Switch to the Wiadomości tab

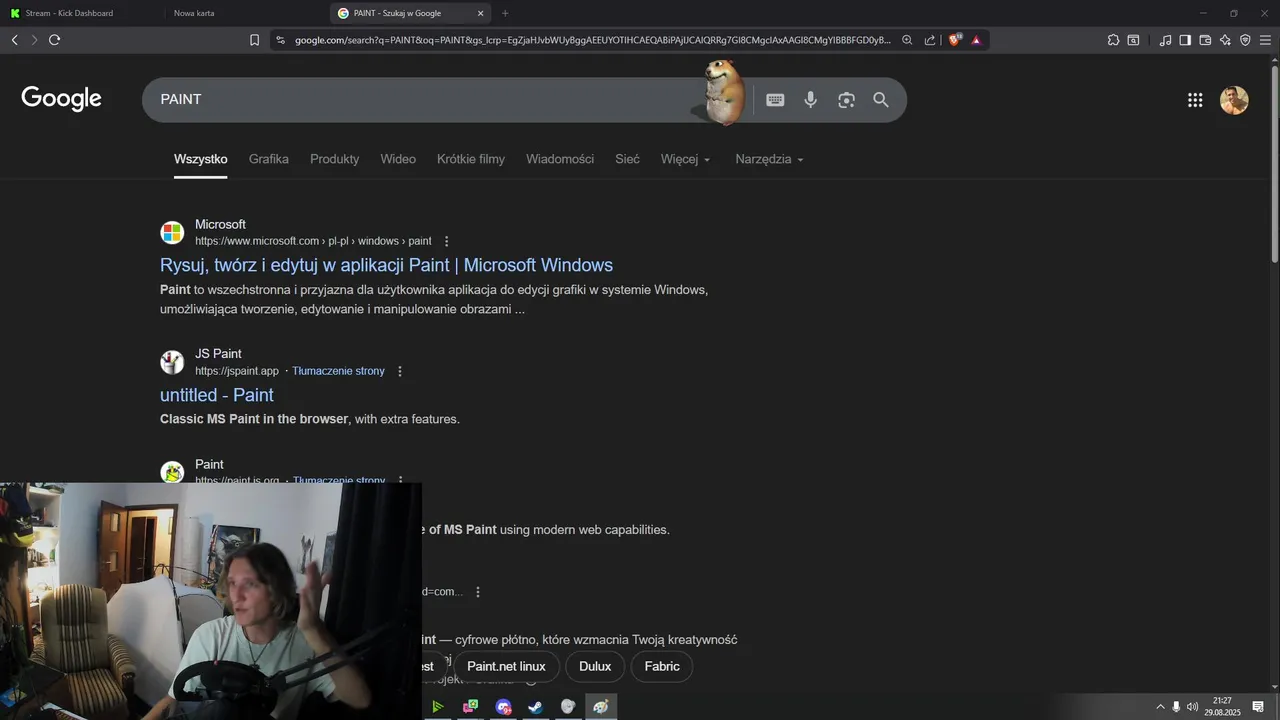(560, 159)
